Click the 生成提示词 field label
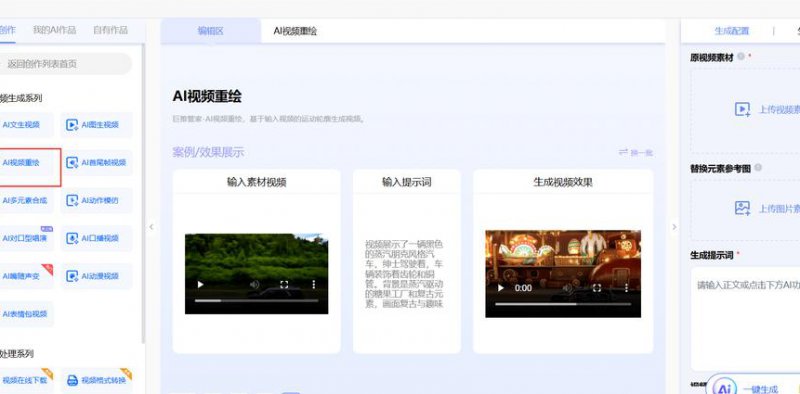The width and height of the screenshot is (800, 394). pos(712,255)
